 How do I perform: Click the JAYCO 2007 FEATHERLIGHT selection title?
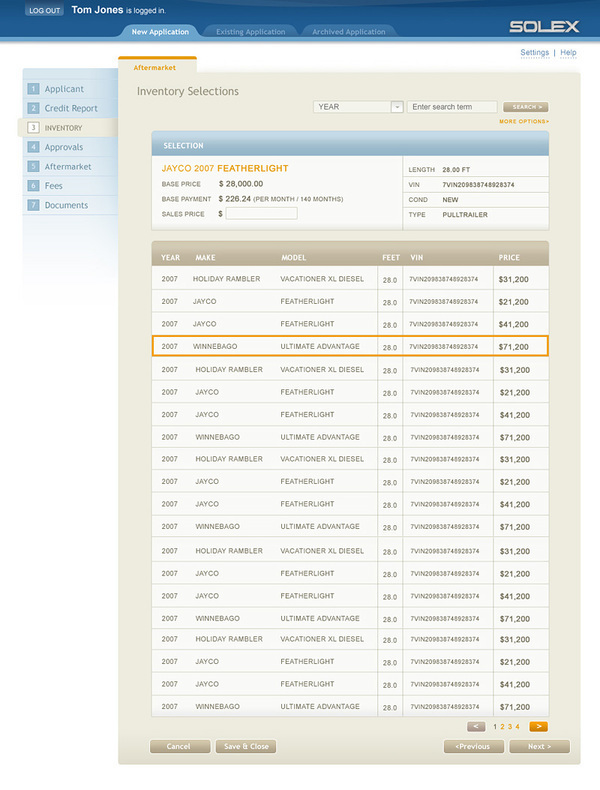(x=225, y=168)
